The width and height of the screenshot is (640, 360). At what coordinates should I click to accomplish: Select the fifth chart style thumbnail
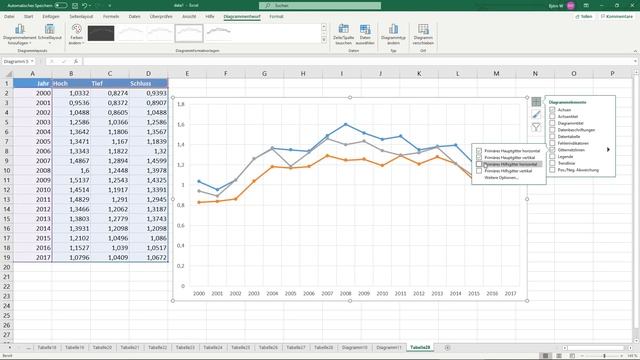point(218,33)
